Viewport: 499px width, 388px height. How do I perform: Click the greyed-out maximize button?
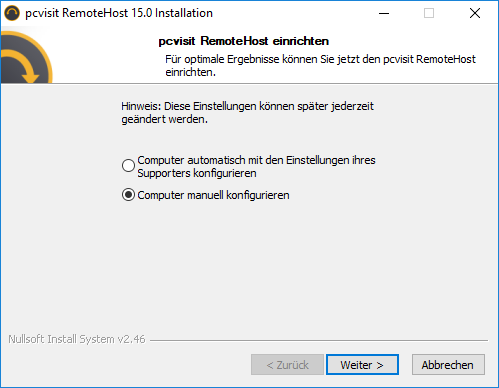pos(429,13)
